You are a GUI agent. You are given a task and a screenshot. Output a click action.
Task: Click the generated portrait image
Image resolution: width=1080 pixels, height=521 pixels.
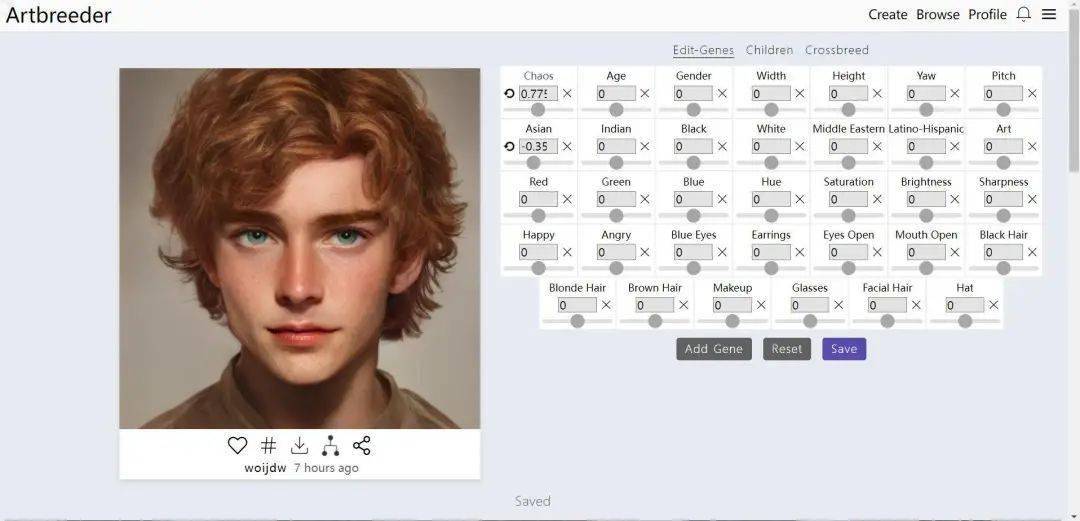pos(300,248)
